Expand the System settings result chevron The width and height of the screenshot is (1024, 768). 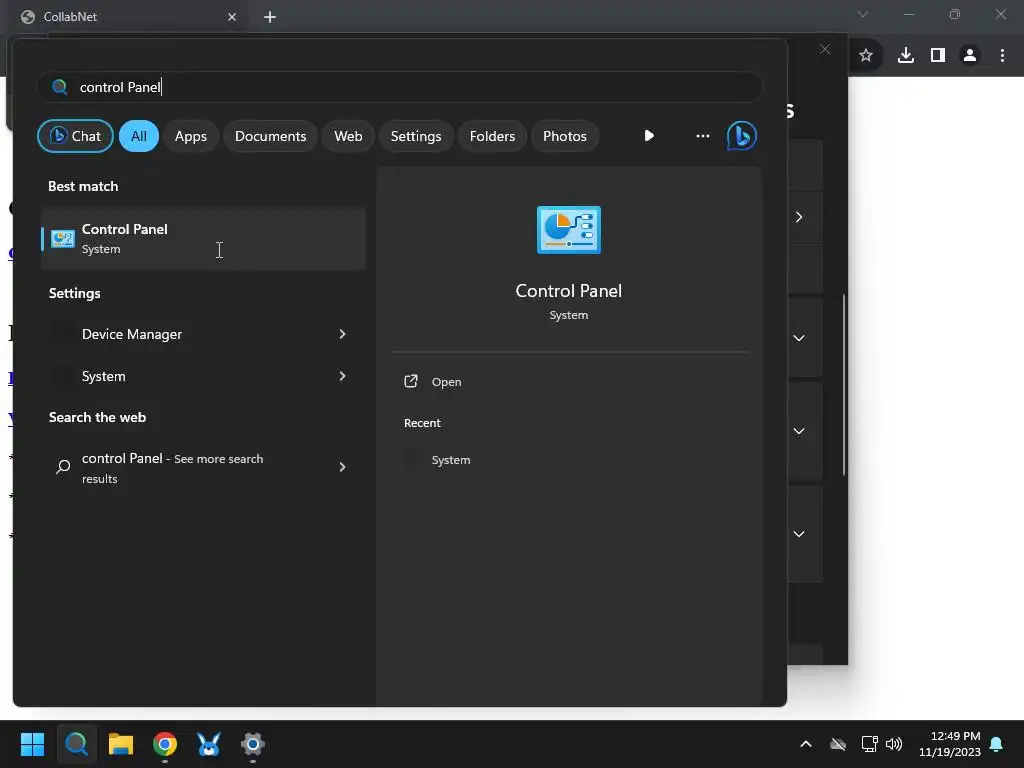coord(342,376)
